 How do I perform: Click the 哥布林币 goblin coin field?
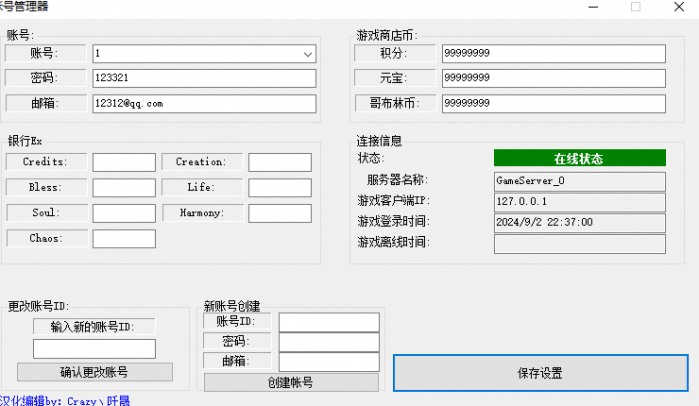point(552,103)
